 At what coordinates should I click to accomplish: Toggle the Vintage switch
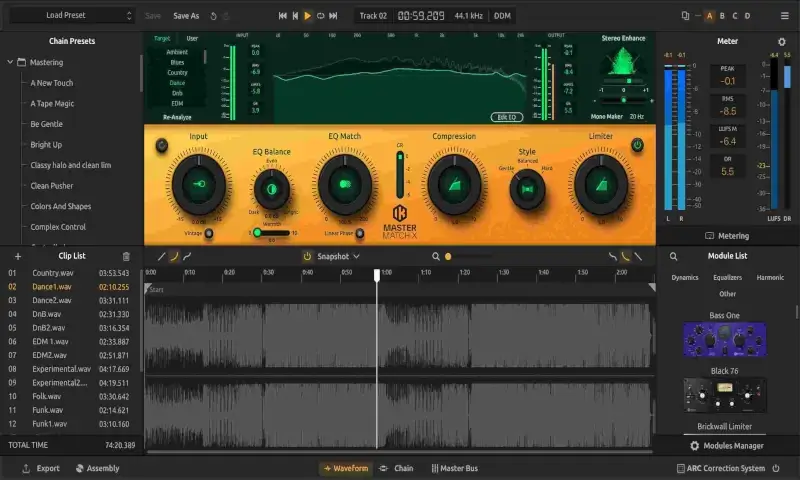(x=209, y=234)
